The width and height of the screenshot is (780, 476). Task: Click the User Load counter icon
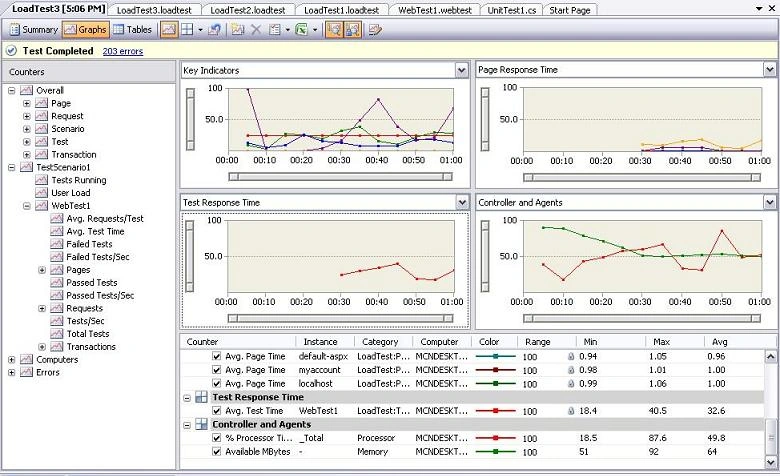pyautogui.click(x=42, y=193)
